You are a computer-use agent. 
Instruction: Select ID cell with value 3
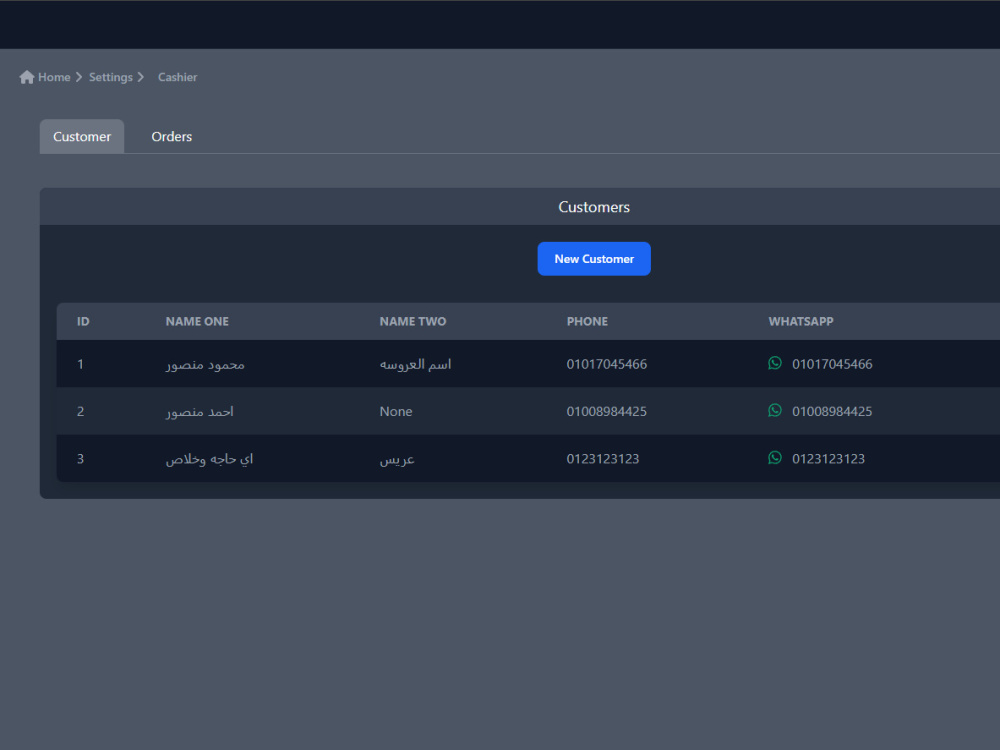pyautogui.click(x=80, y=459)
